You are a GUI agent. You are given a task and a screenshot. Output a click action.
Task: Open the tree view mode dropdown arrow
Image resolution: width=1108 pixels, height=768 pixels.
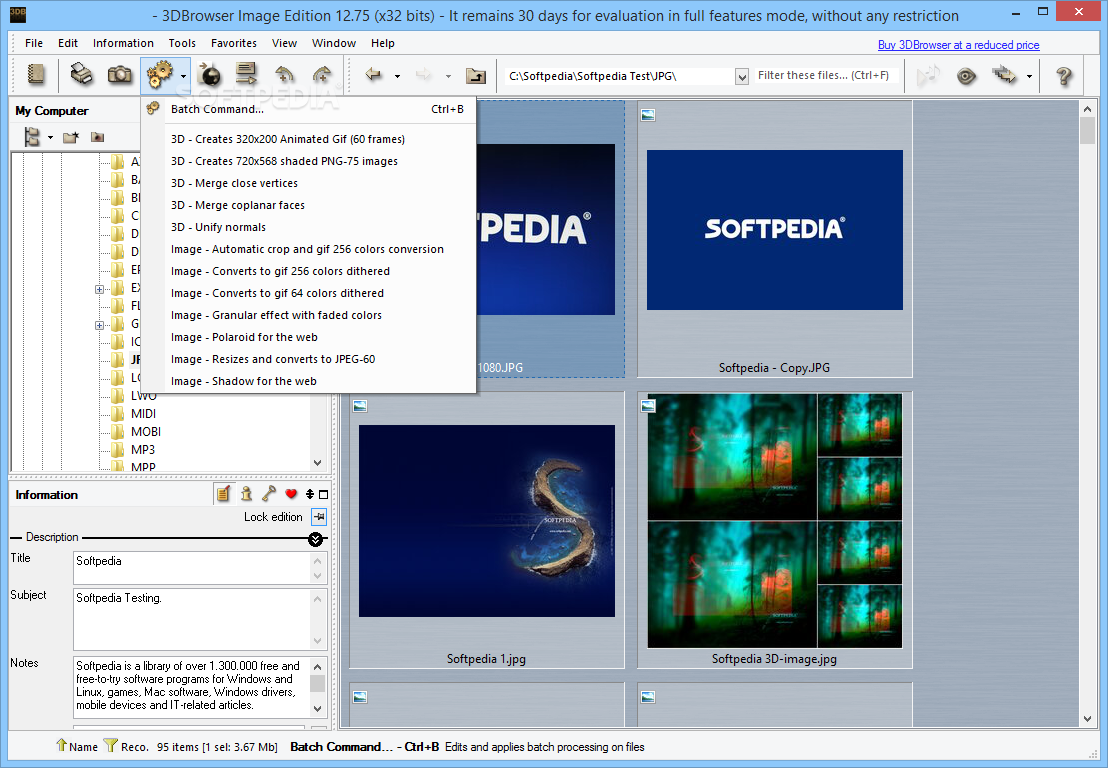point(50,137)
